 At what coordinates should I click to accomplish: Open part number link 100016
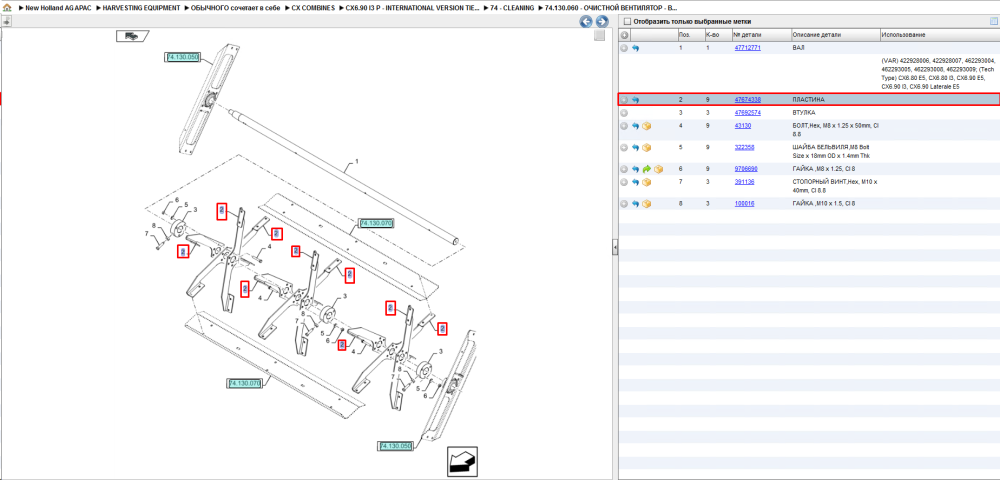click(x=744, y=204)
